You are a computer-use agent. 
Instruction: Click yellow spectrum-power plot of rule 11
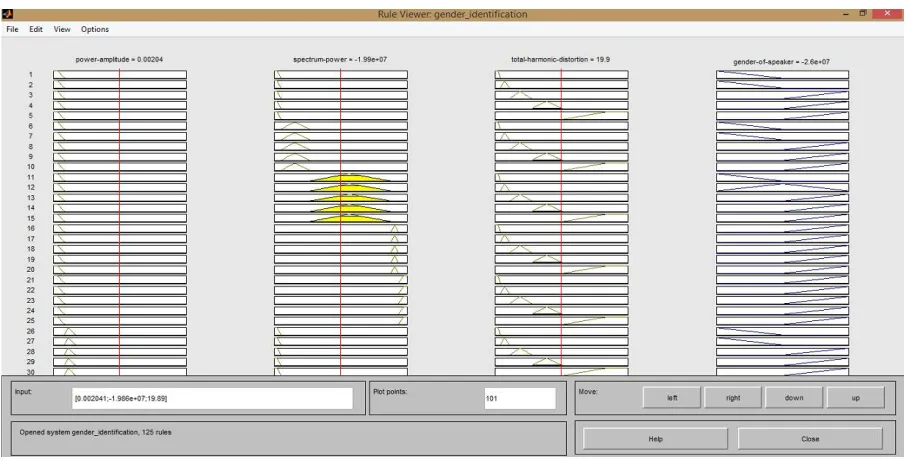coord(340,177)
